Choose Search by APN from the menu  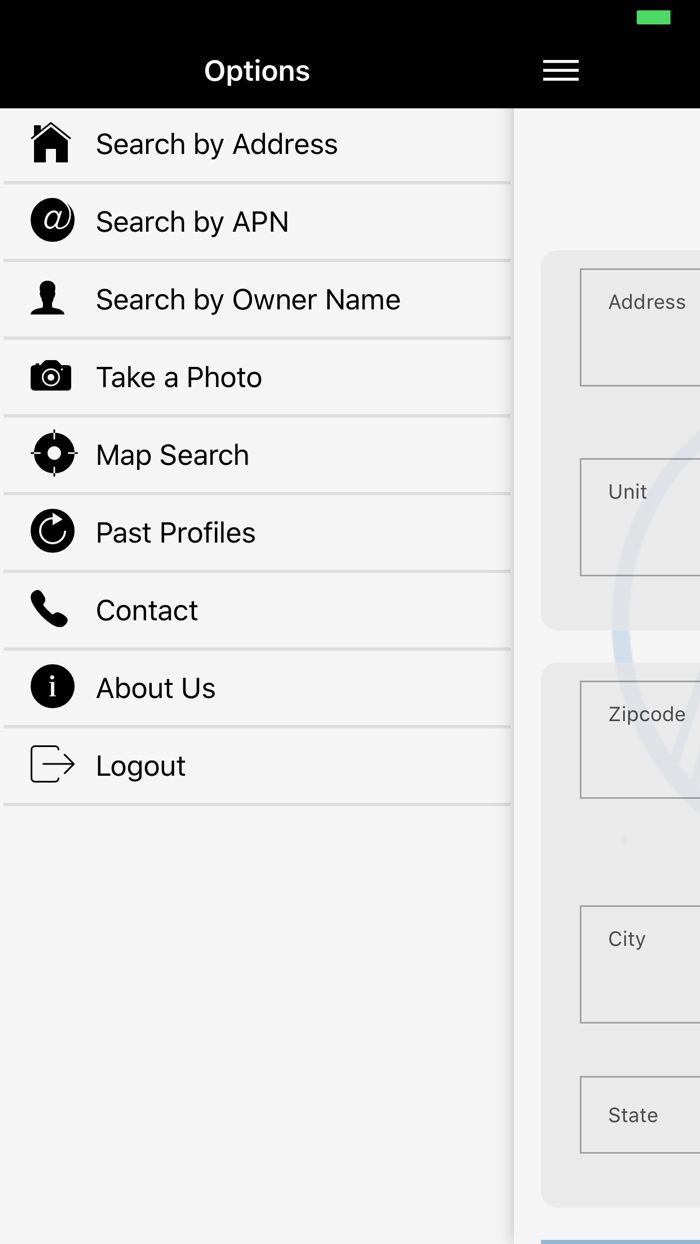pyautogui.click(x=192, y=222)
